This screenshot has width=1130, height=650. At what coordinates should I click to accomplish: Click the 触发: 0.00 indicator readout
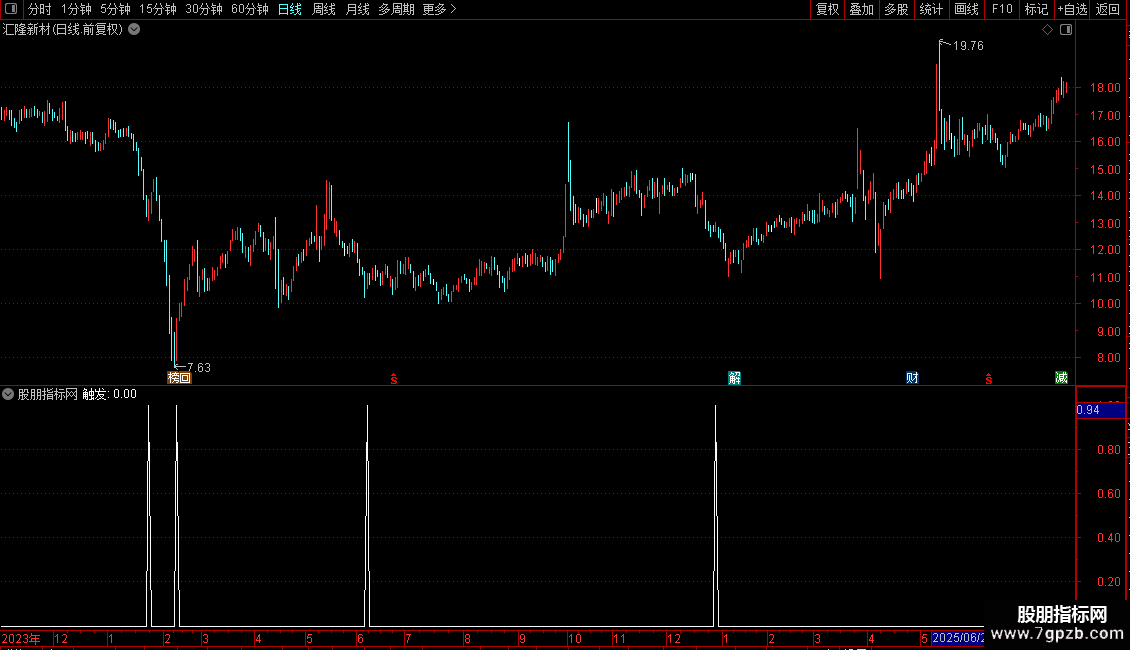(x=110, y=394)
